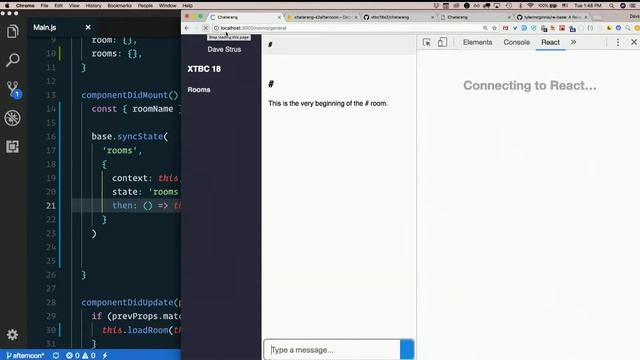Click the afternoon git branch in status bar
Image resolution: width=640 pixels, height=360 pixels.
25,356
